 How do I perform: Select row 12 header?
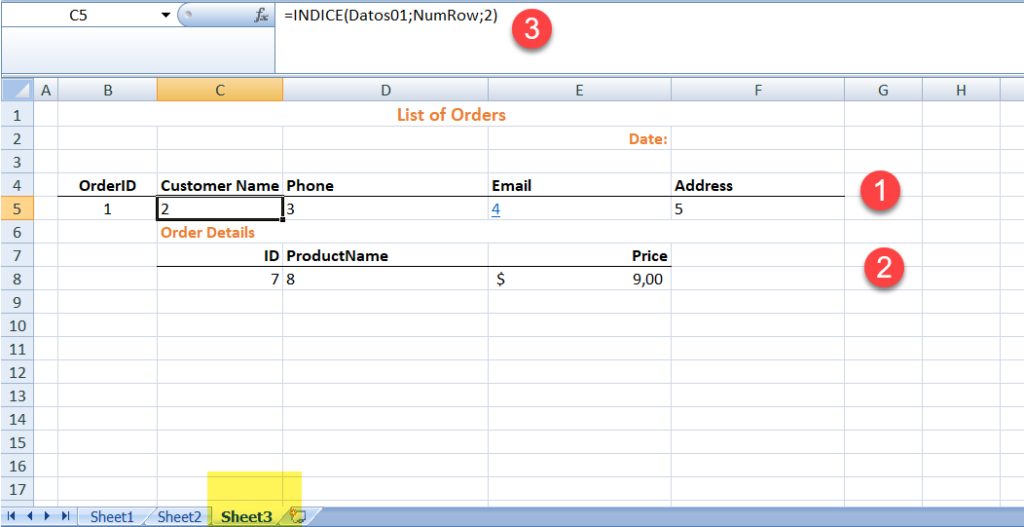[x=17, y=373]
